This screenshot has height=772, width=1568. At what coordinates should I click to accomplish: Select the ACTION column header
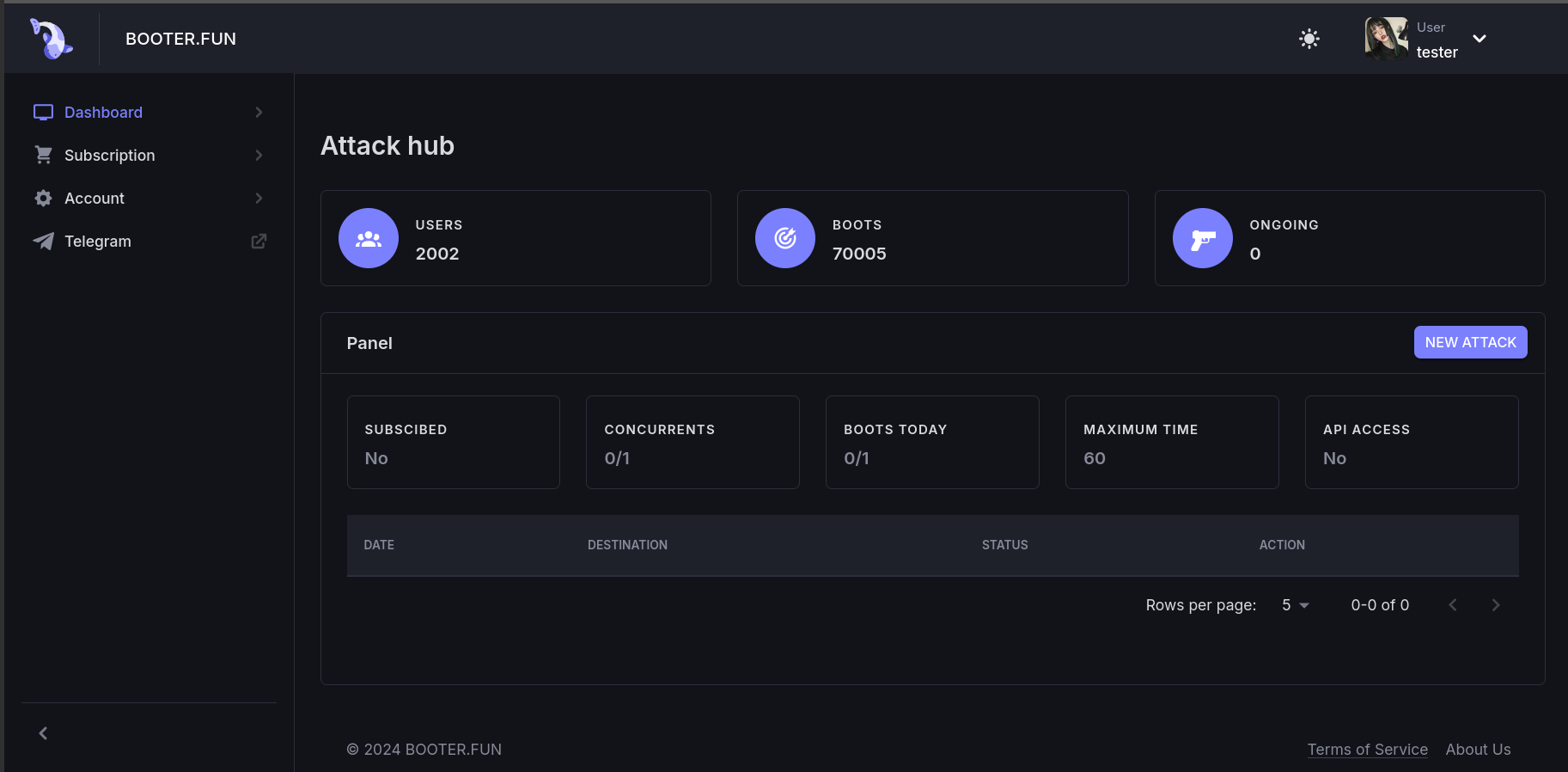click(1282, 545)
